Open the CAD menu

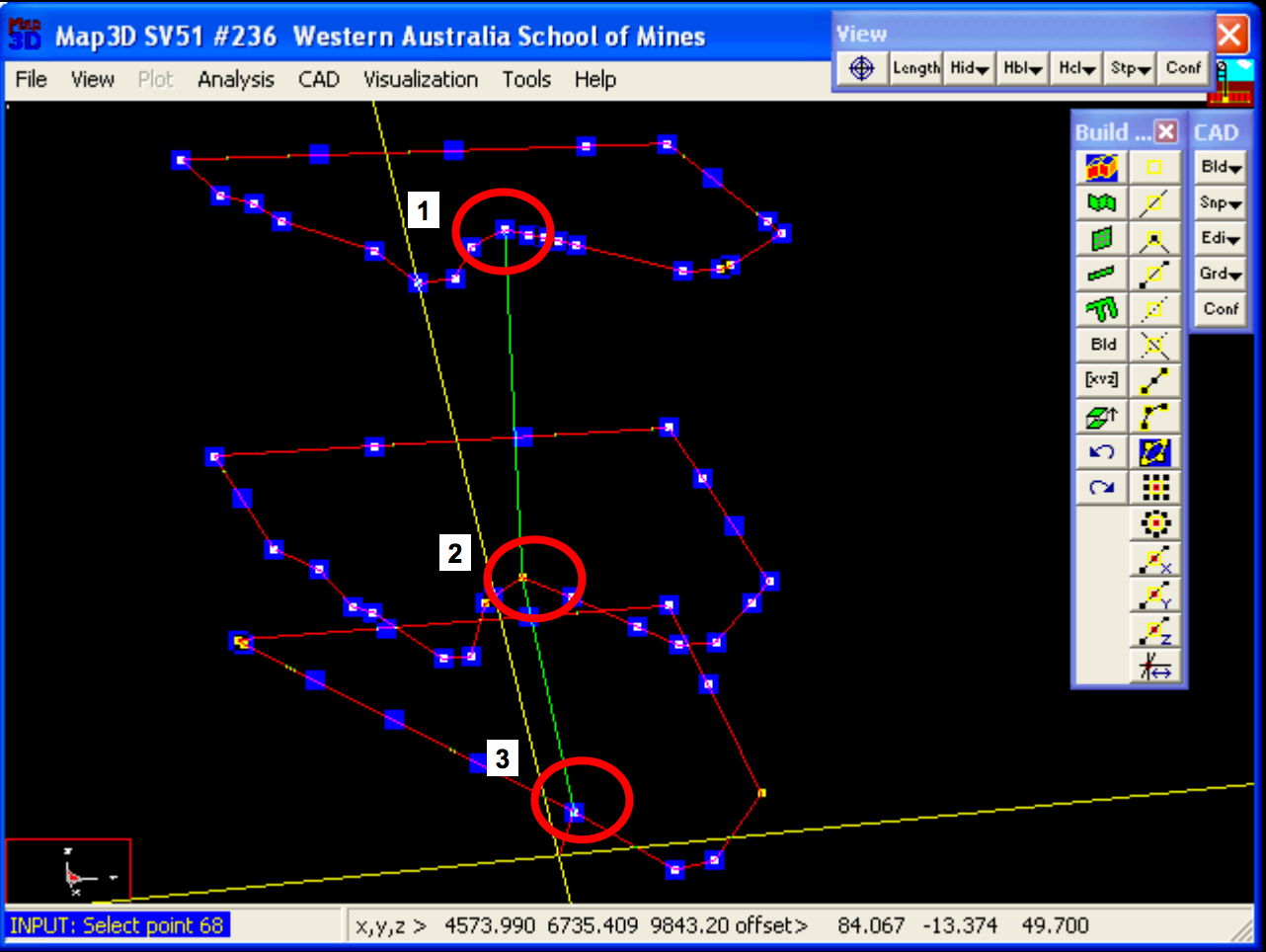pyautogui.click(x=319, y=79)
